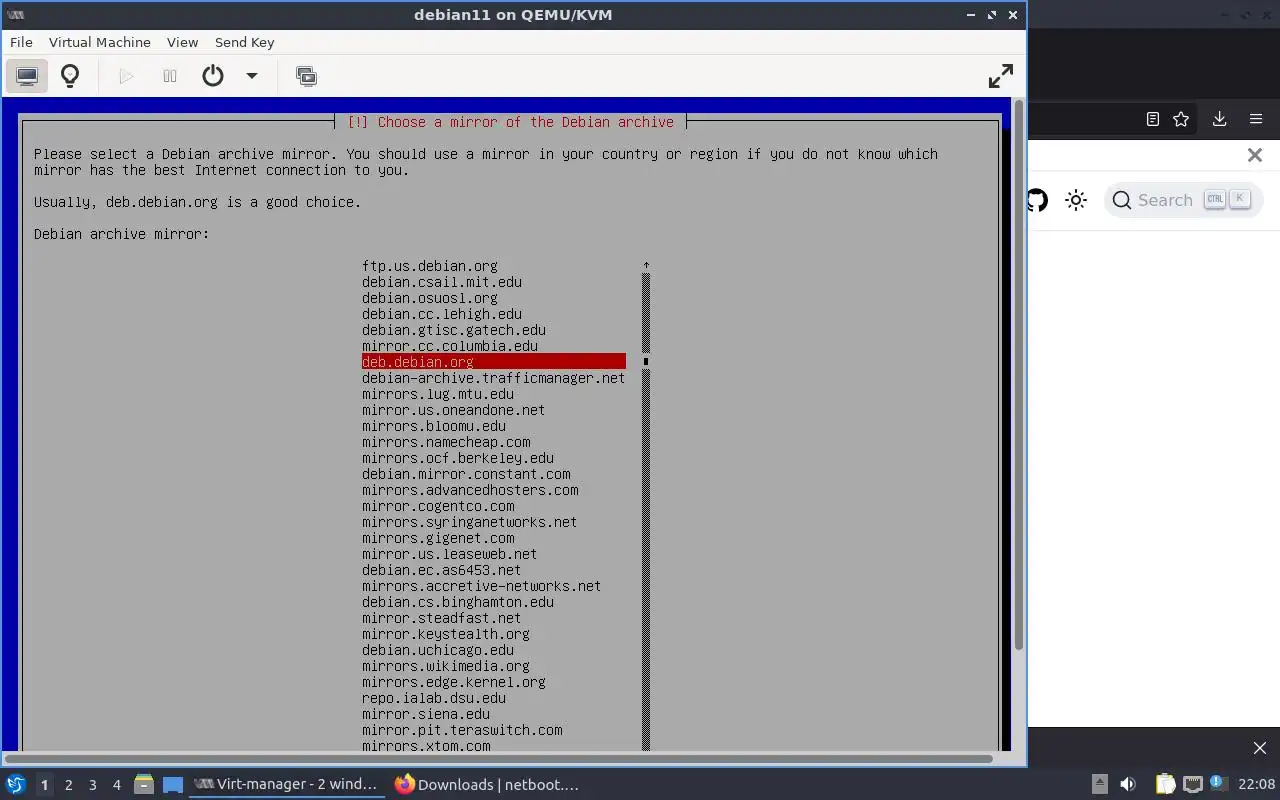
Task: Toggle reader view in Firefox window
Action: [1152, 119]
